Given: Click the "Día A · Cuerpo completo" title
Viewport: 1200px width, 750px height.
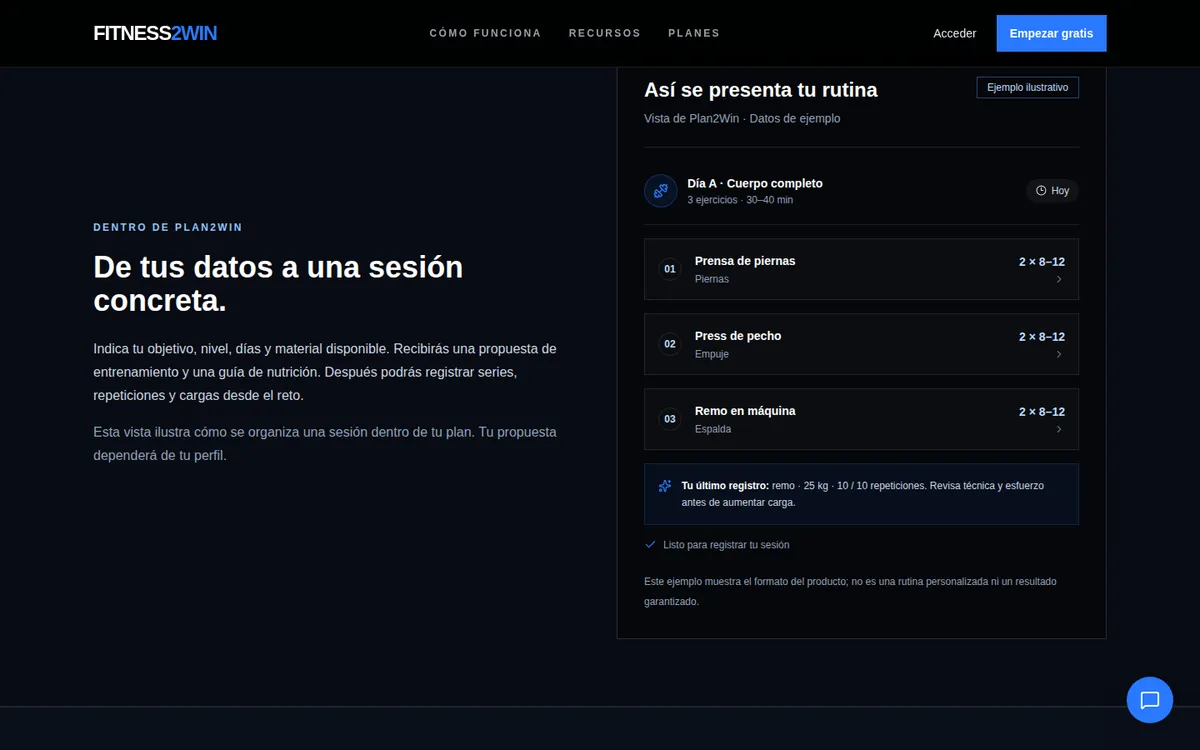Looking at the screenshot, I should (x=755, y=183).
